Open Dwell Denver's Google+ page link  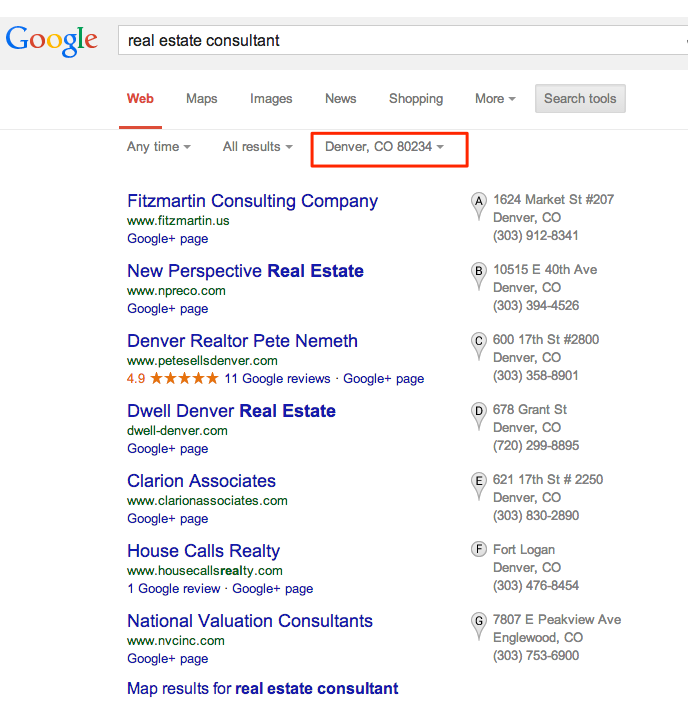(168, 449)
